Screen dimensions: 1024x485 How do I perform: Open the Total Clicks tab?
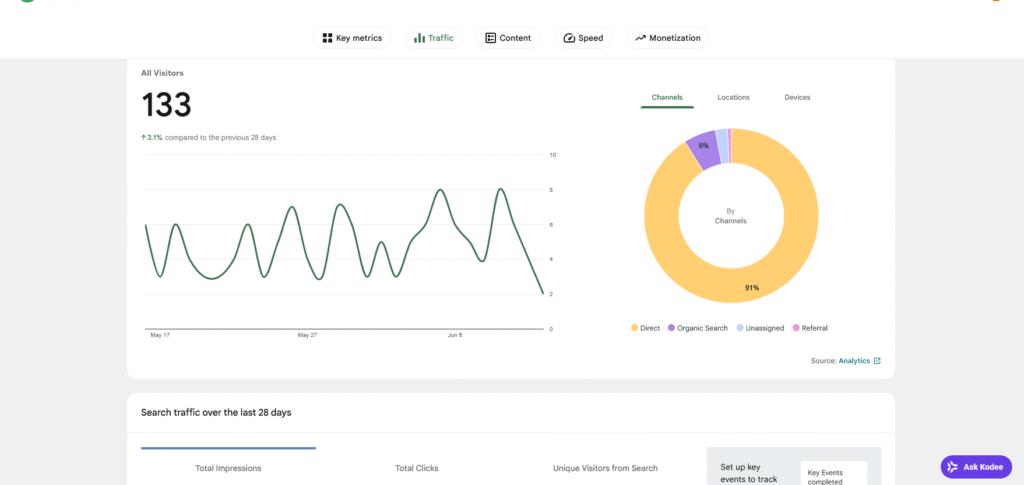tap(417, 468)
